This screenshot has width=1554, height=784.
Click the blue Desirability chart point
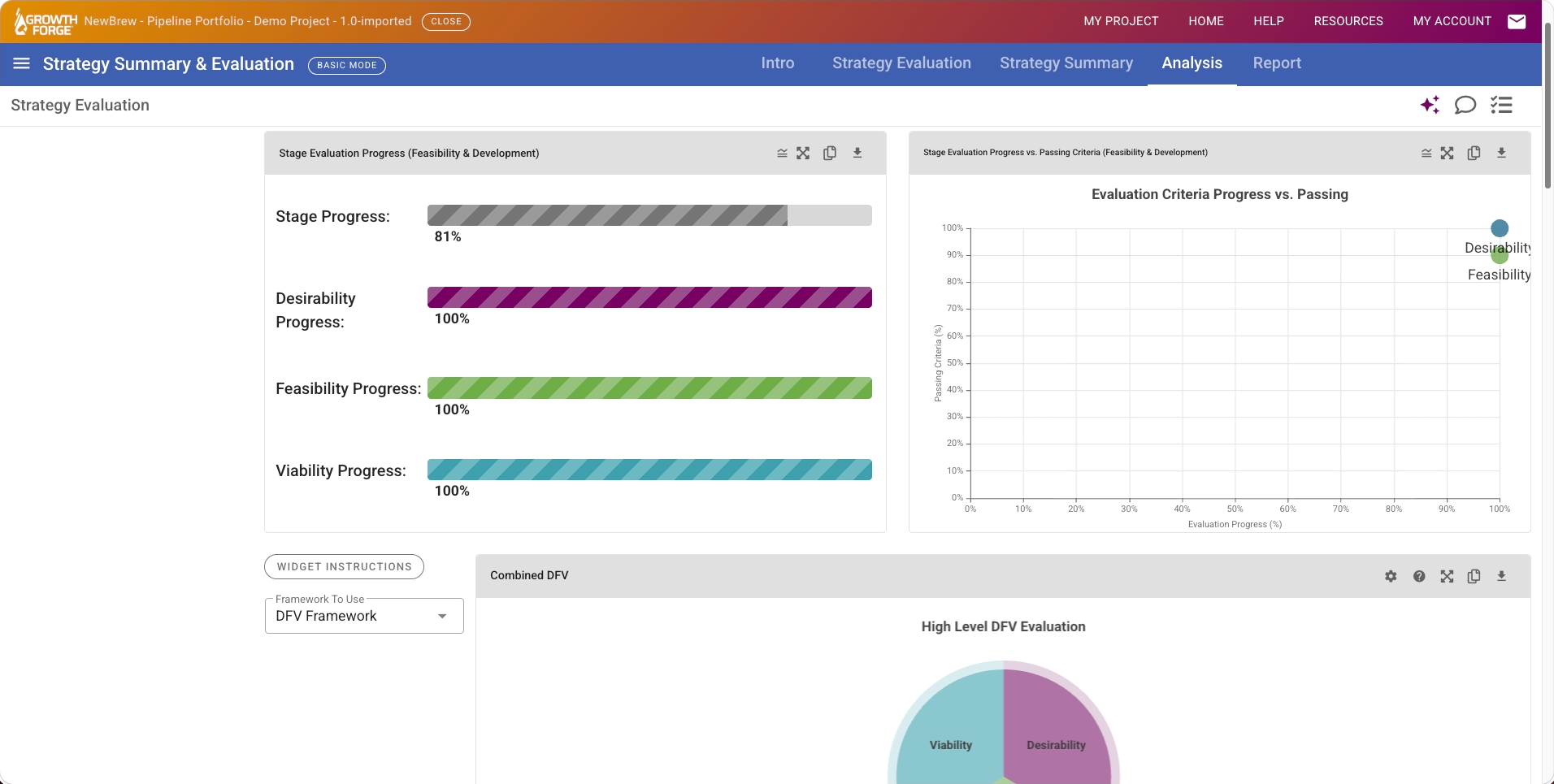[x=1500, y=228]
